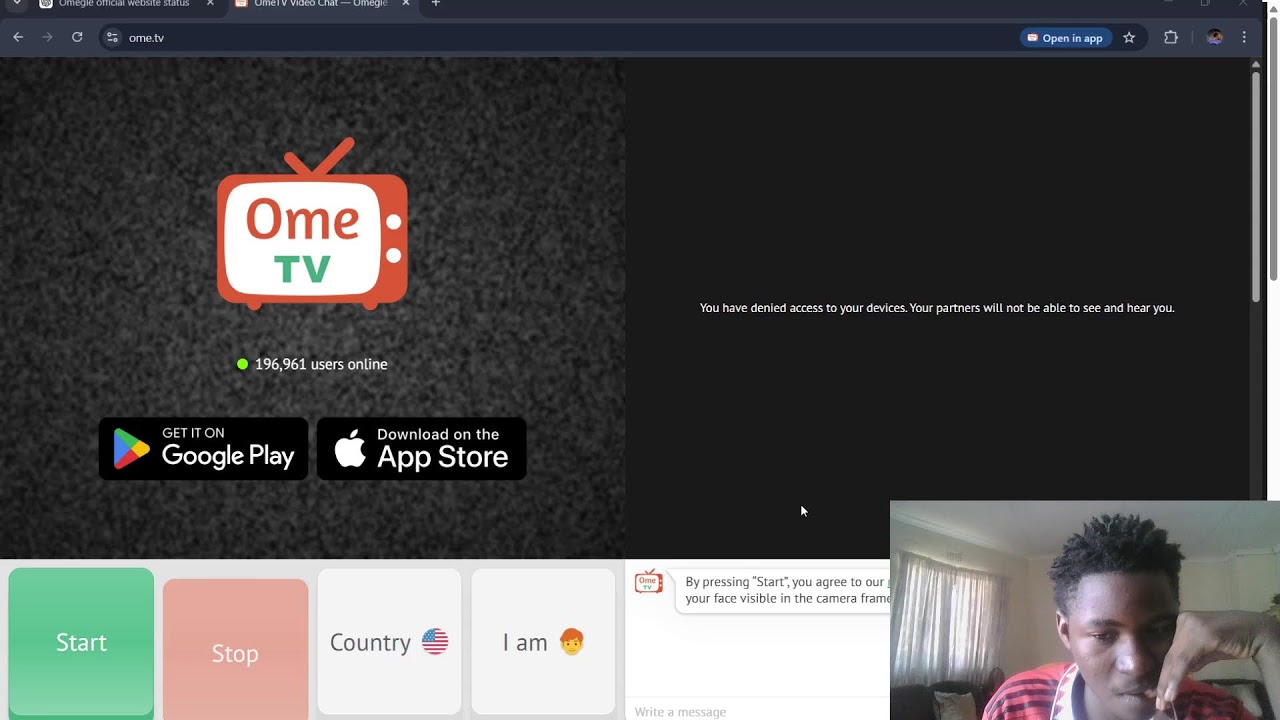Close the Omegle official website status tab
Image resolution: width=1280 pixels, height=720 pixels.
210,4
